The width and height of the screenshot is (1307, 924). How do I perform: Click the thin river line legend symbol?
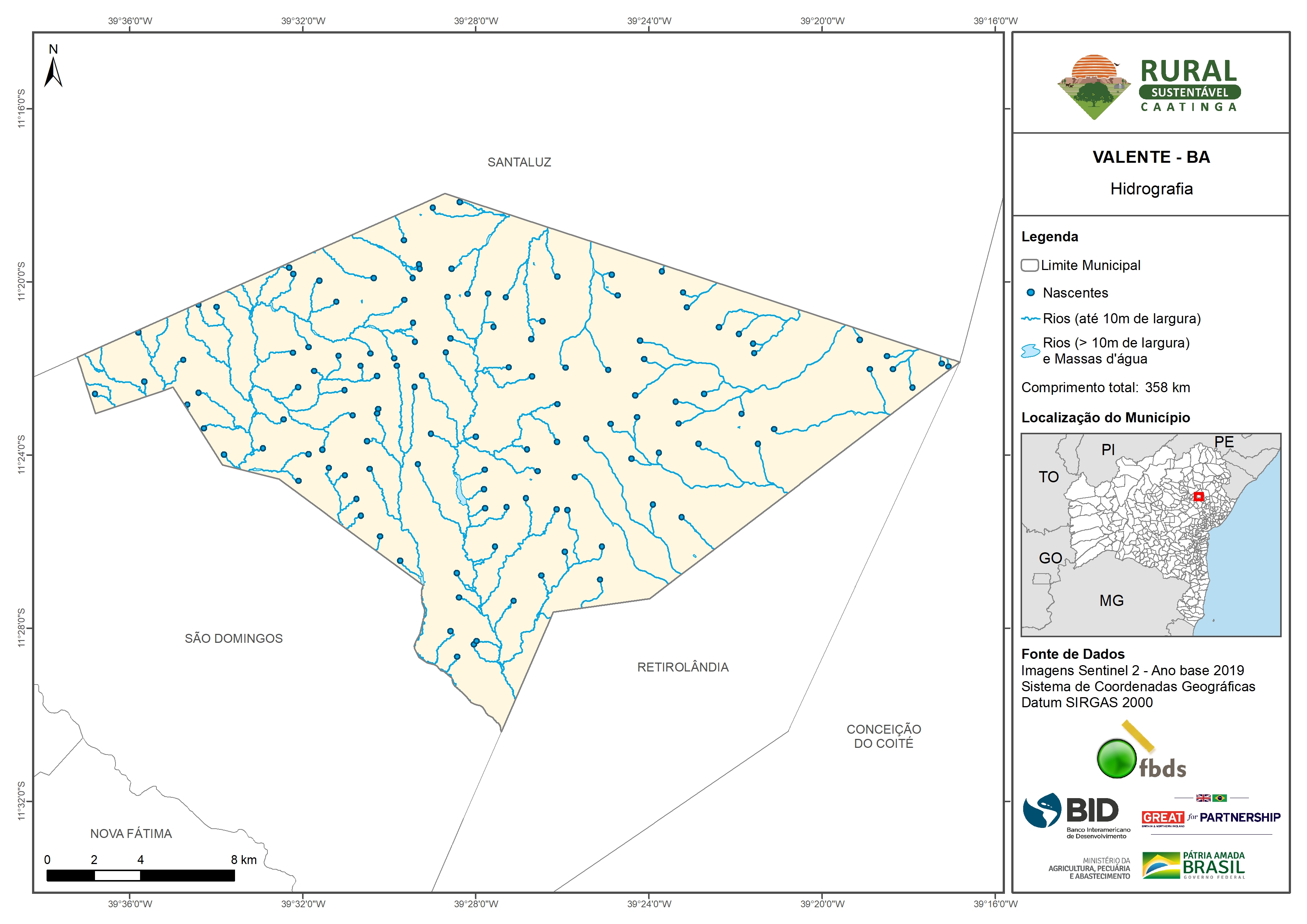click(x=1030, y=319)
